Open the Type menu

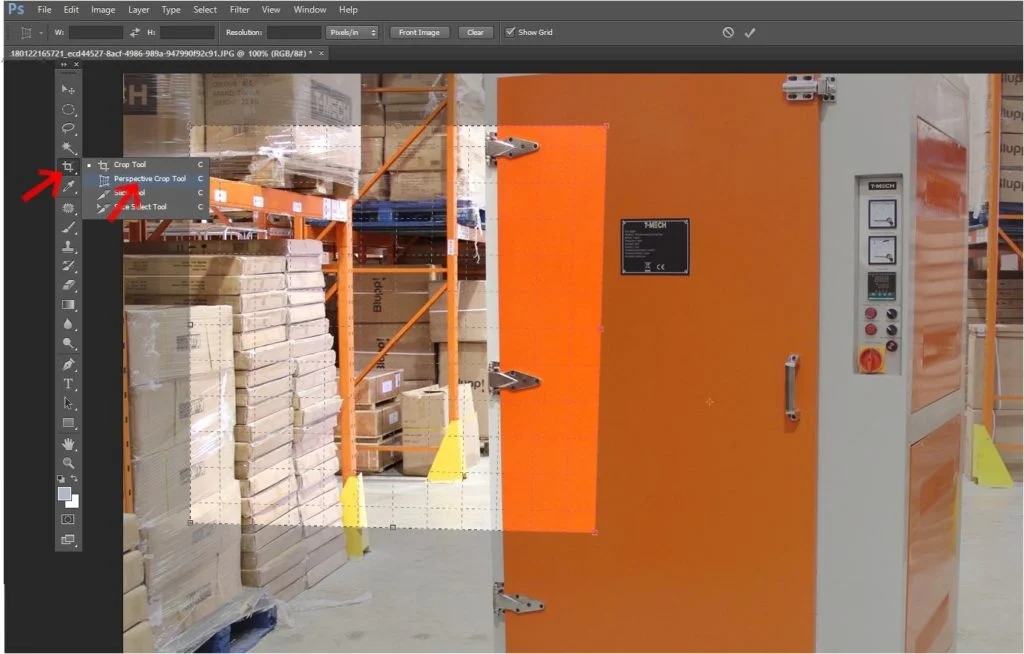click(x=171, y=10)
